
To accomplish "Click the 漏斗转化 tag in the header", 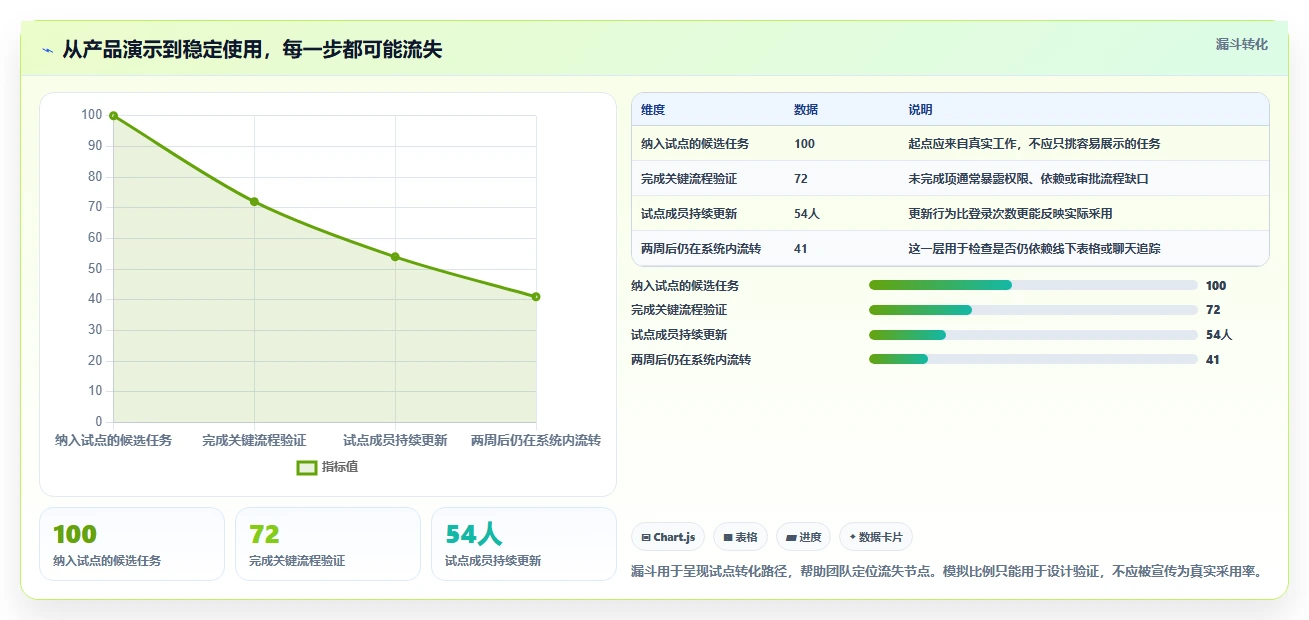I will (1242, 45).
